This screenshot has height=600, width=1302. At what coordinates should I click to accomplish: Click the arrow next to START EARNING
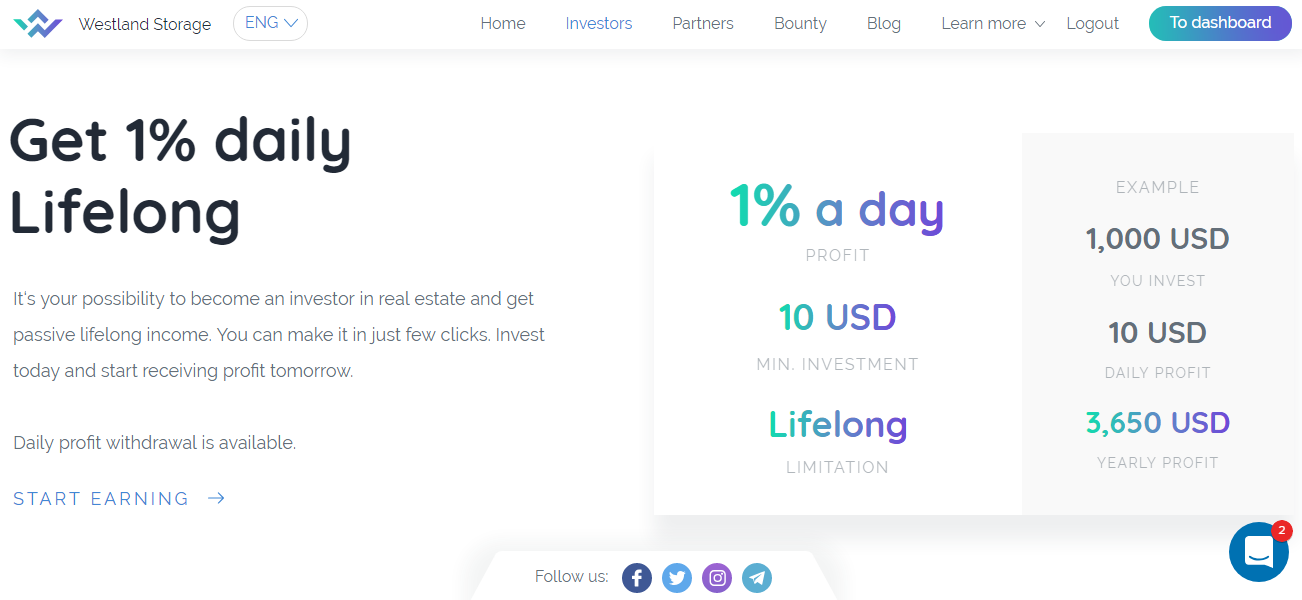216,497
